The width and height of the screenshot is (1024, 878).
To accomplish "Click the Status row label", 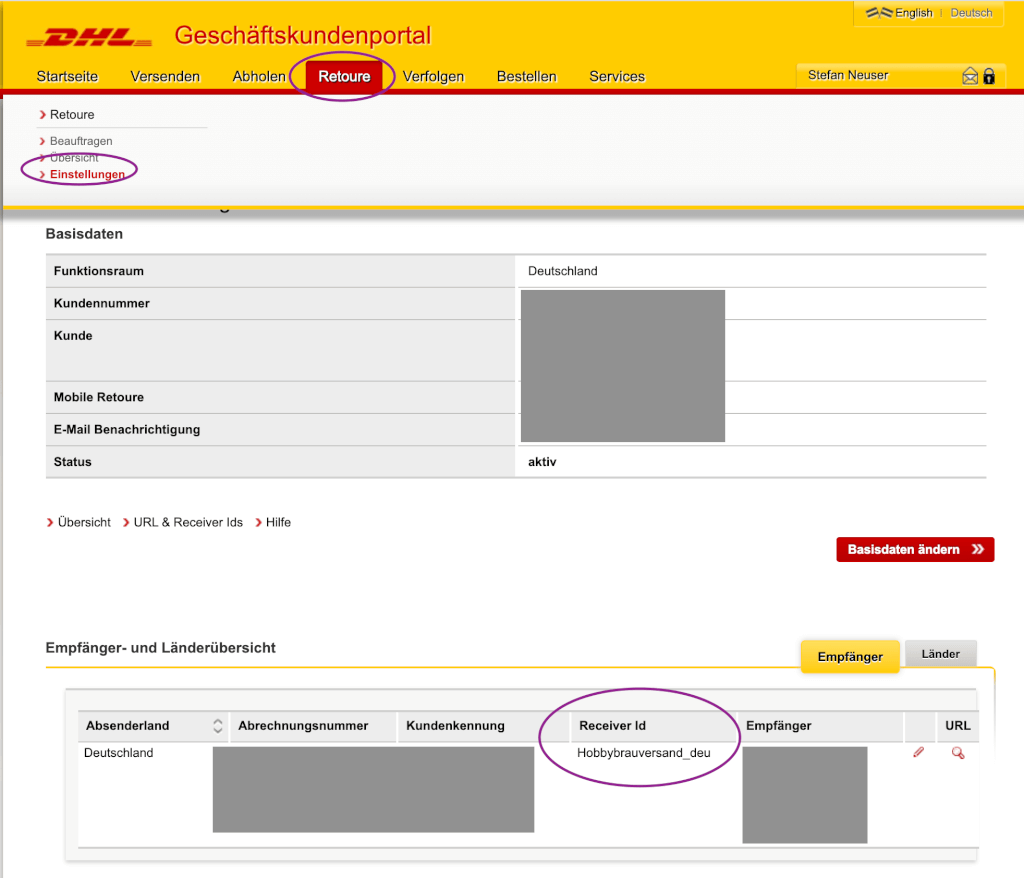I will click(72, 462).
